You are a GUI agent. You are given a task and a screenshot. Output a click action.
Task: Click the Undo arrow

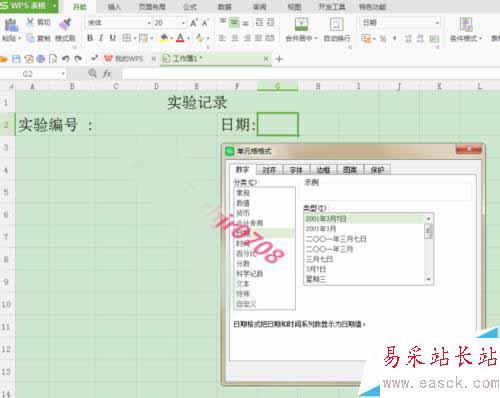[66, 59]
